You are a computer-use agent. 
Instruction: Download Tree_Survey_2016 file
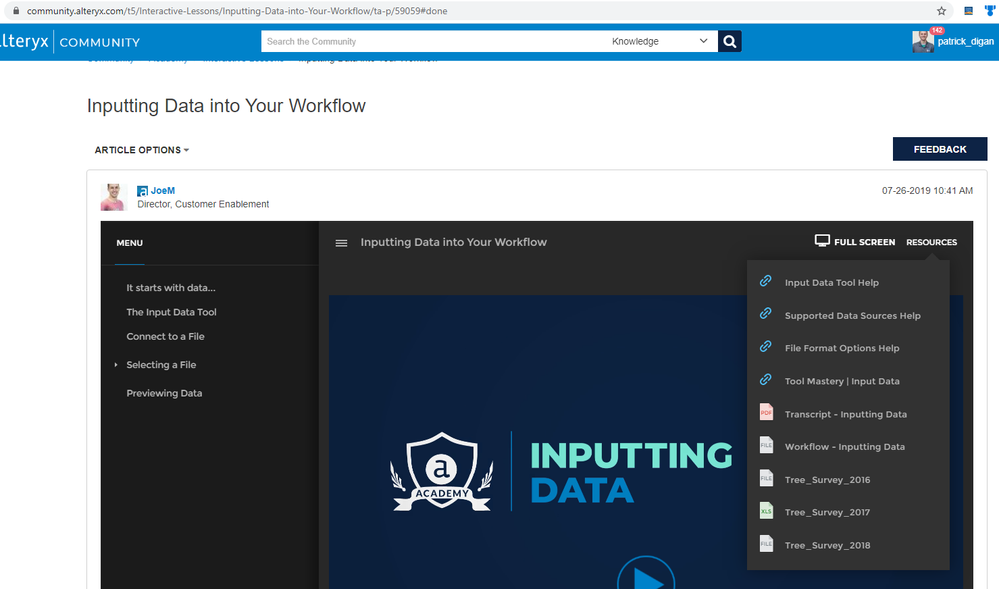[827, 480]
